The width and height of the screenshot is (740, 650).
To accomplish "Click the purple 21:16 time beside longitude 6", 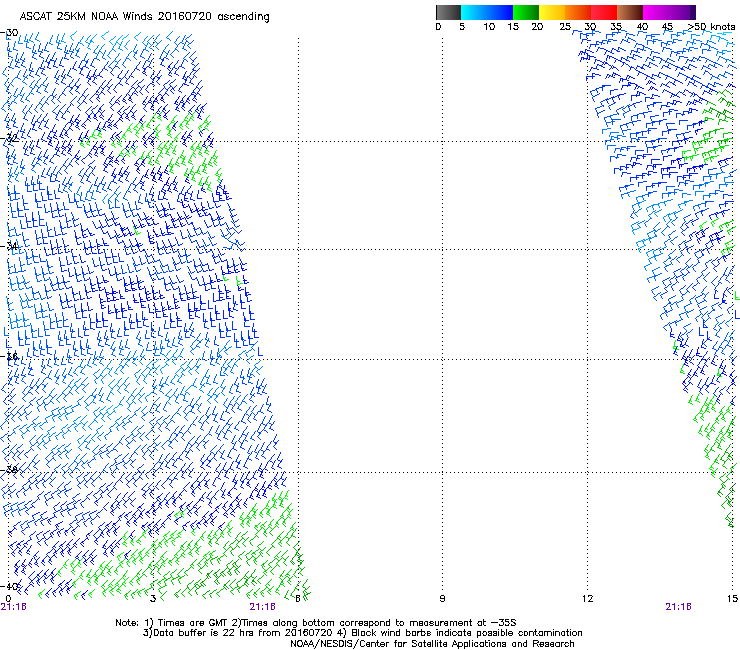I will (262, 607).
